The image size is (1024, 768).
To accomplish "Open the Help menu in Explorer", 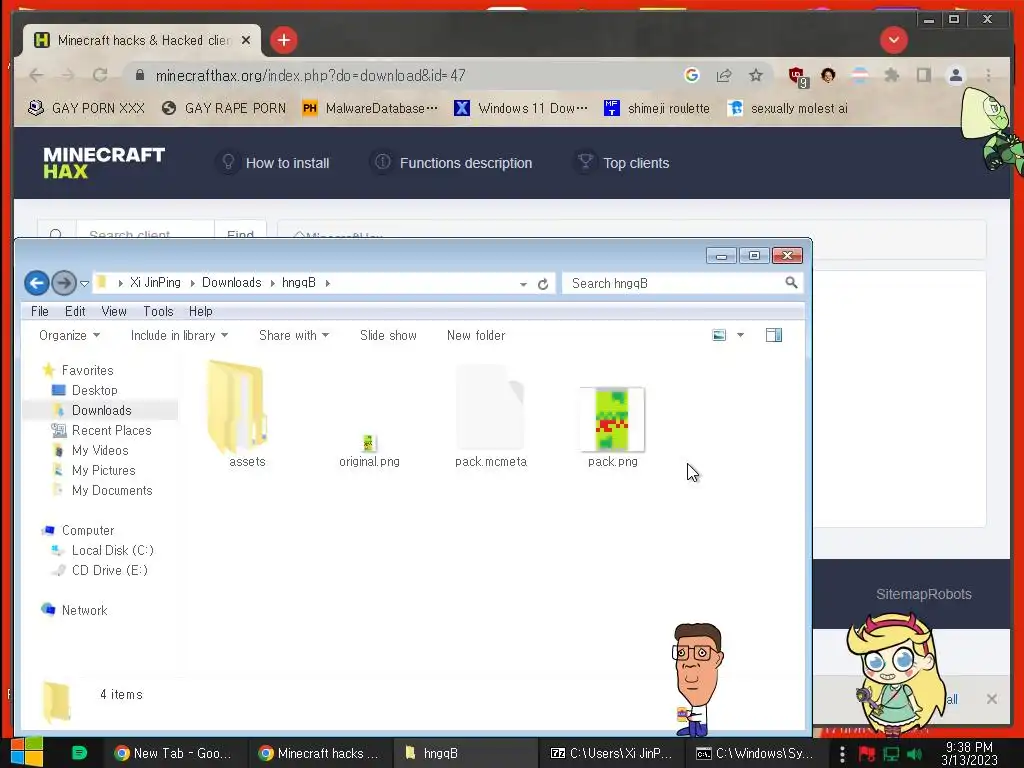I will 200,312.
